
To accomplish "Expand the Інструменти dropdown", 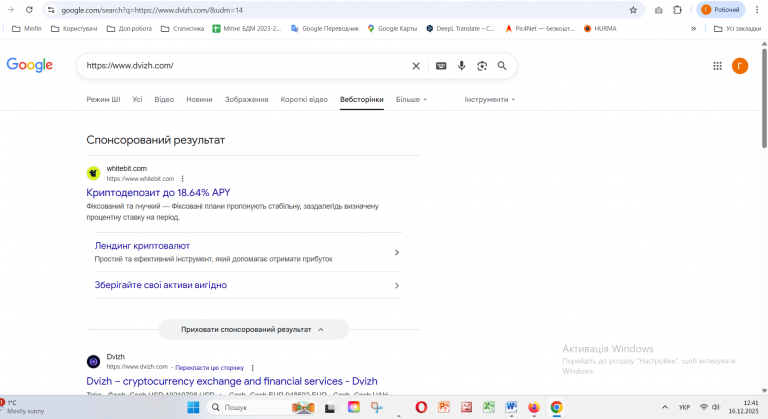I will pos(490,99).
